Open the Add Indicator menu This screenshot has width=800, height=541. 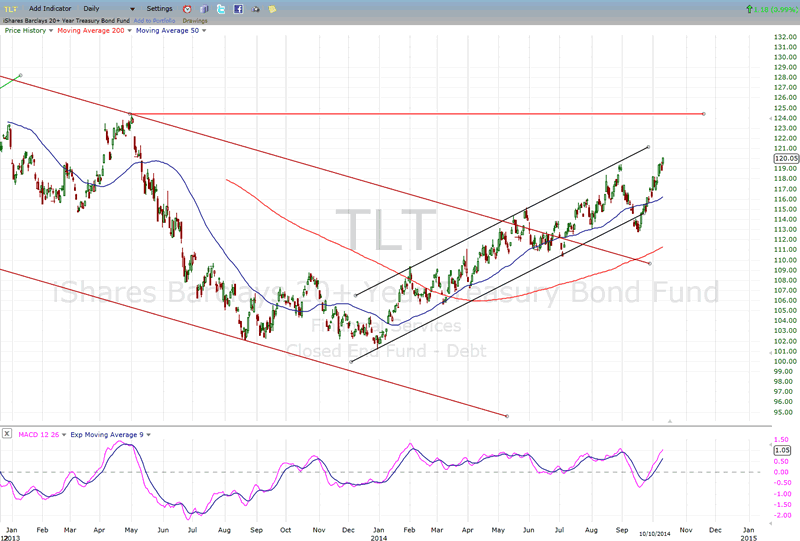pyautogui.click(x=50, y=9)
